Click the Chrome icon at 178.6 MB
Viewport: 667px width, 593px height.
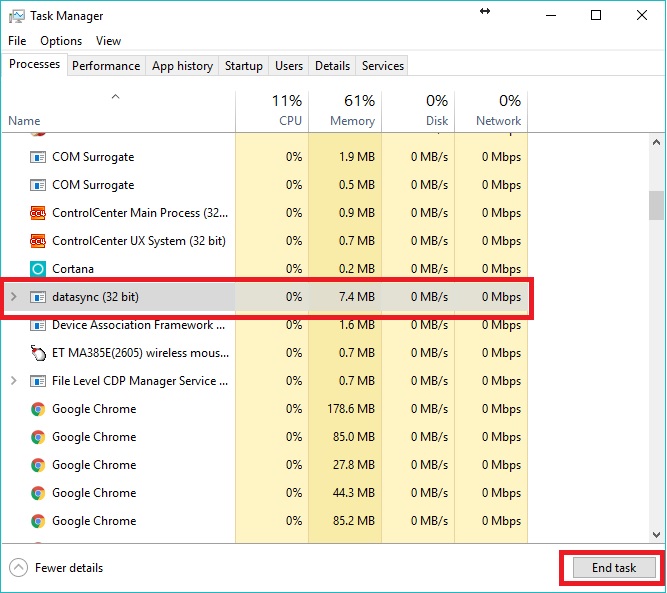(38, 409)
